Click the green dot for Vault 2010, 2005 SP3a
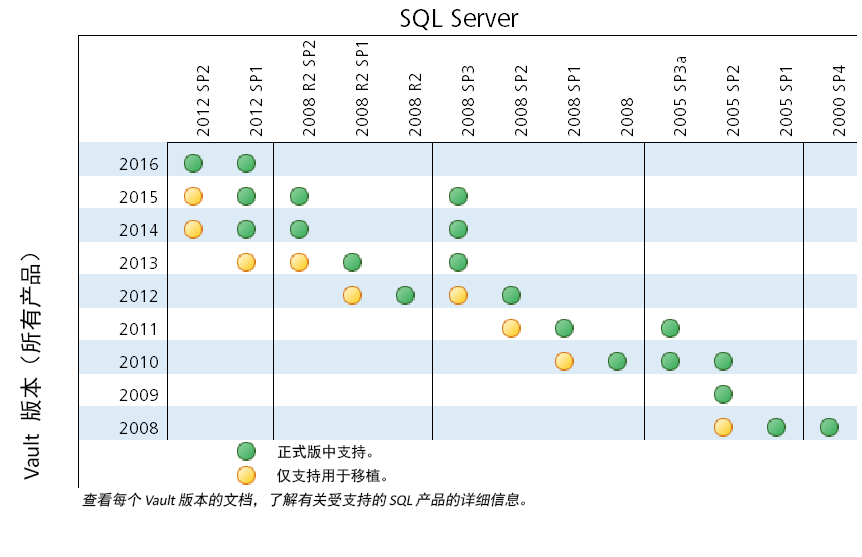 click(670, 361)
